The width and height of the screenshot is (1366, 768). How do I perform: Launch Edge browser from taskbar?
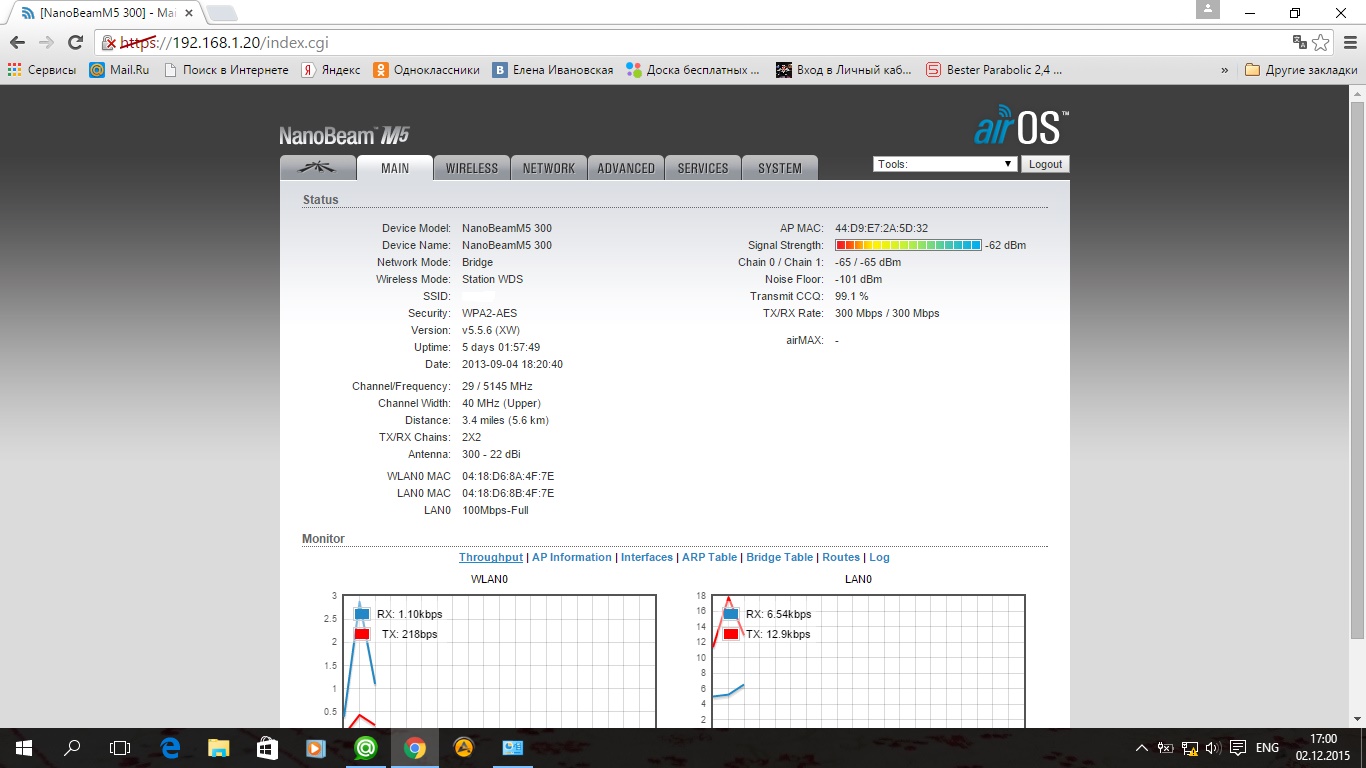170,747
